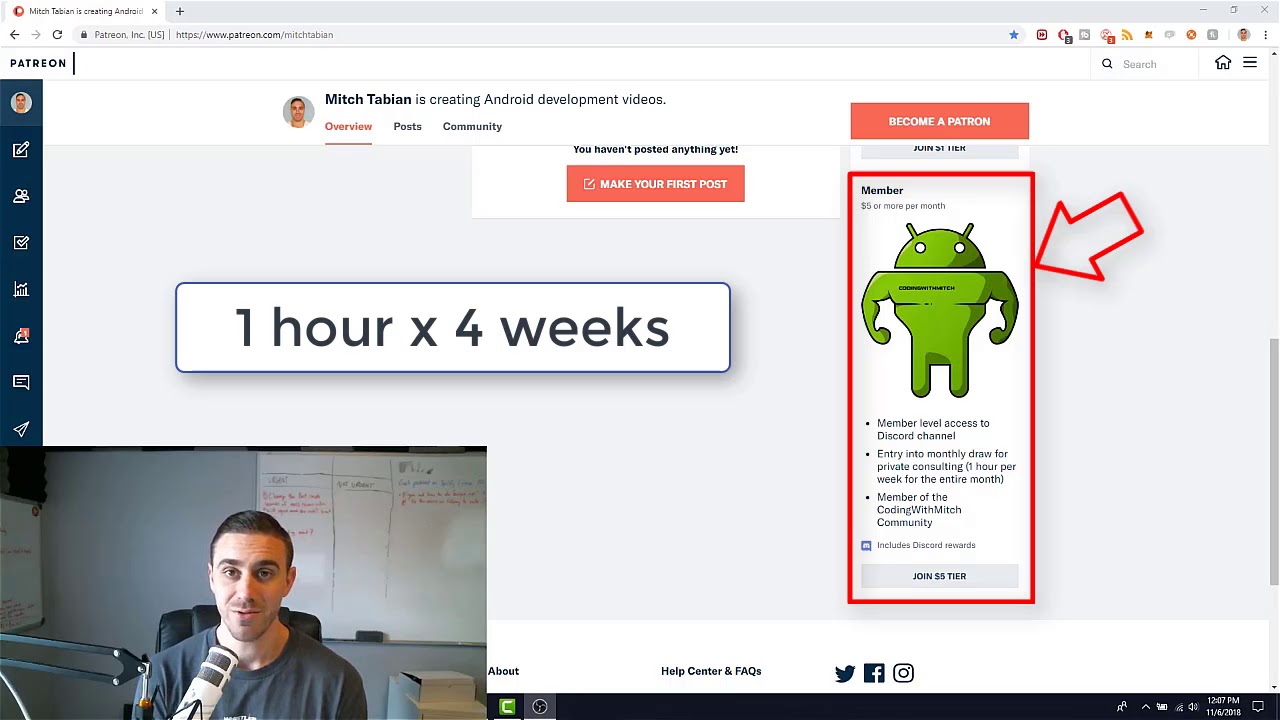The image size is (1280, 720).
Task: Click the Chrome profile avatar
Action: pos(1244,35)
